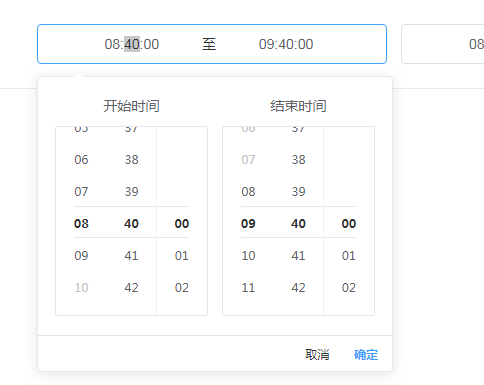Click the 至 separator in range field
The width and height of the screenshot is (484, 385).
(209, 44)
